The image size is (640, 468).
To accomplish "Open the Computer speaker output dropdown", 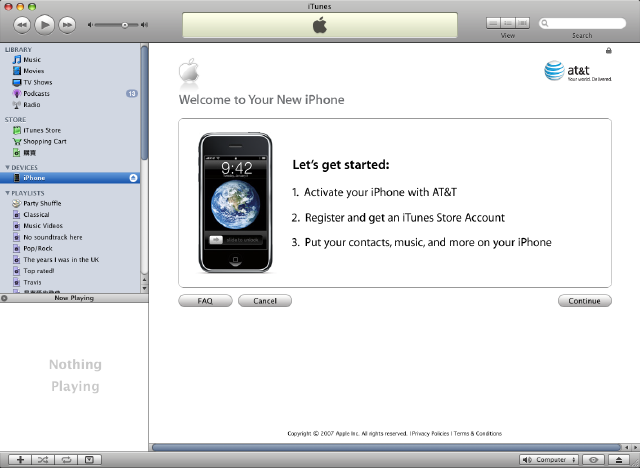I will (x=549, y=460).
